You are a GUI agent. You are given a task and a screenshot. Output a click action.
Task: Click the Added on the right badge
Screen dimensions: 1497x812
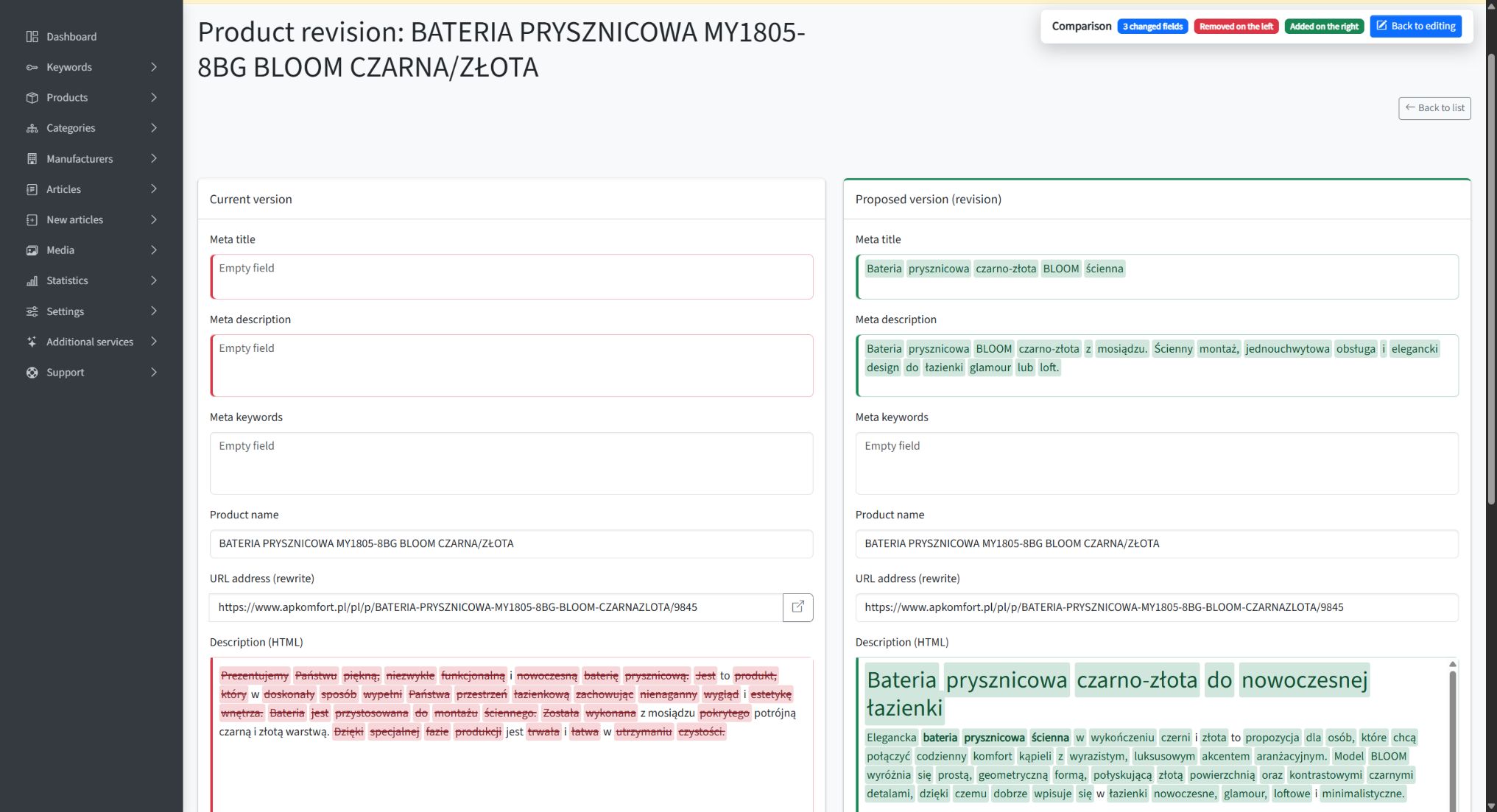(1324, 27)
